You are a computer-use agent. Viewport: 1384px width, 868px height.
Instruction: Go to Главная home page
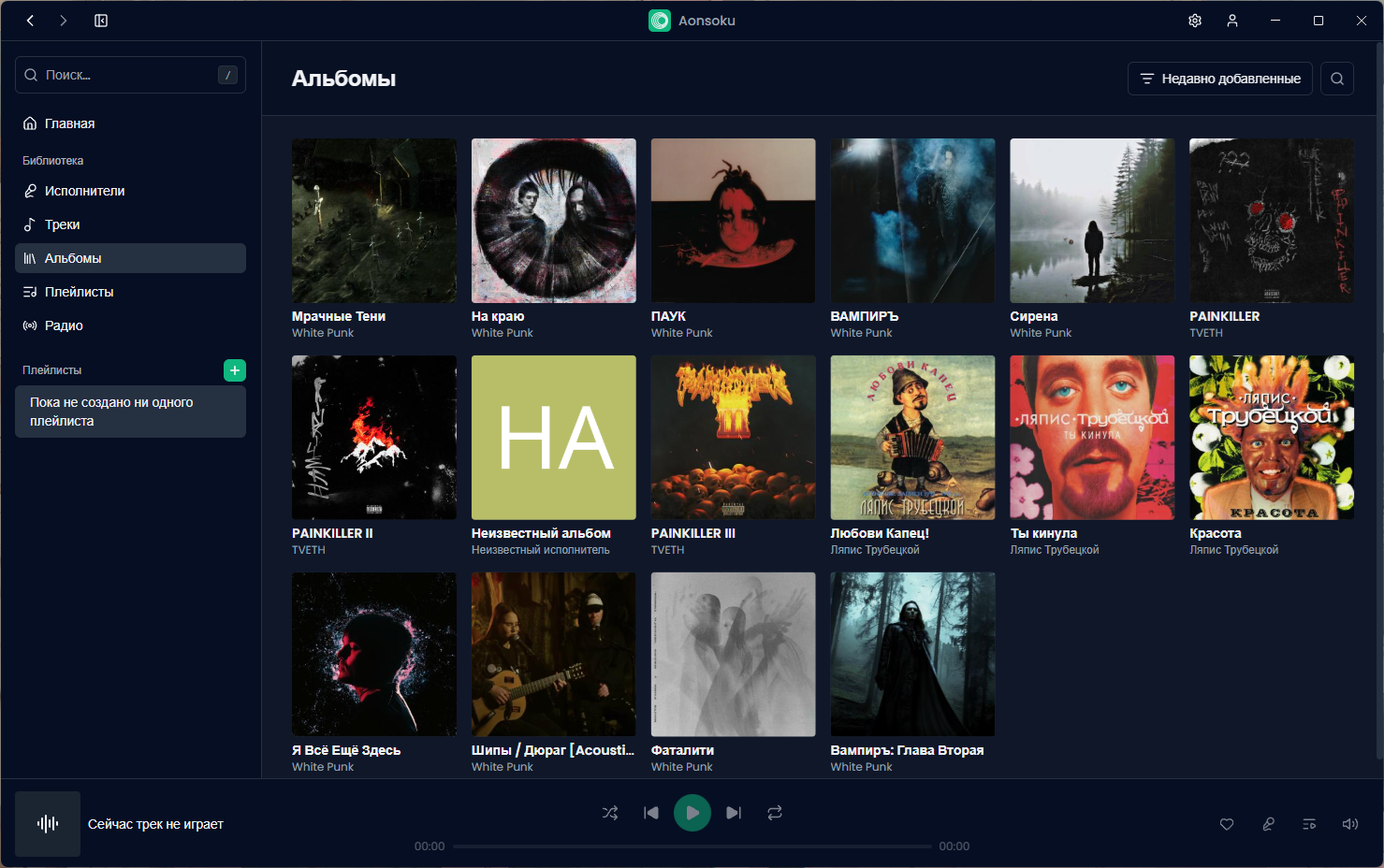[69, 123]
